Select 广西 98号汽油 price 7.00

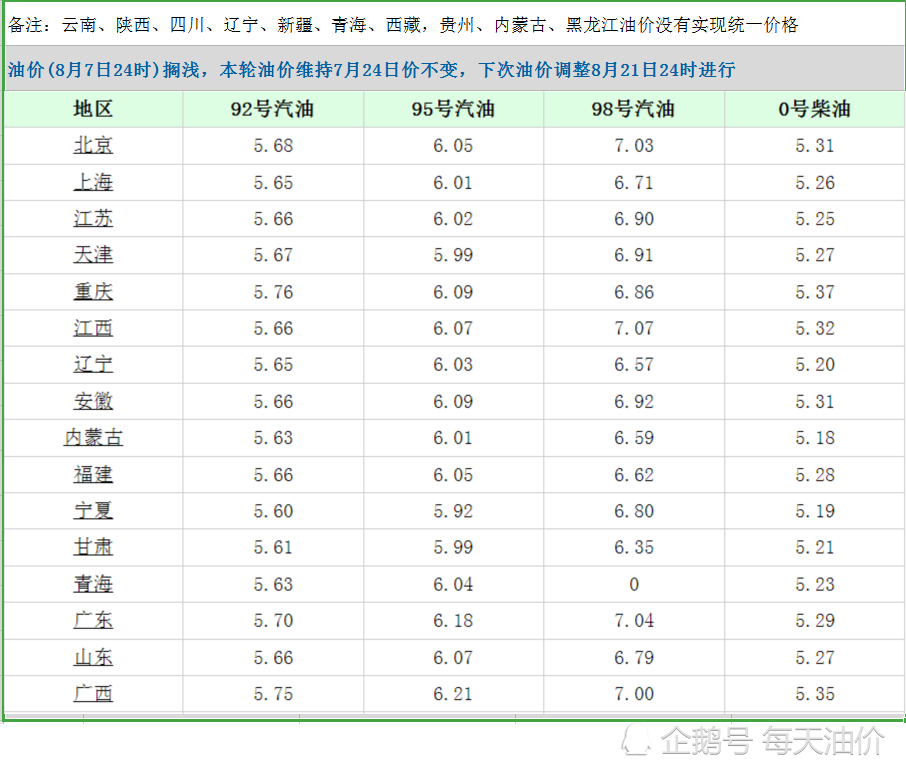(x=634, y=694)
